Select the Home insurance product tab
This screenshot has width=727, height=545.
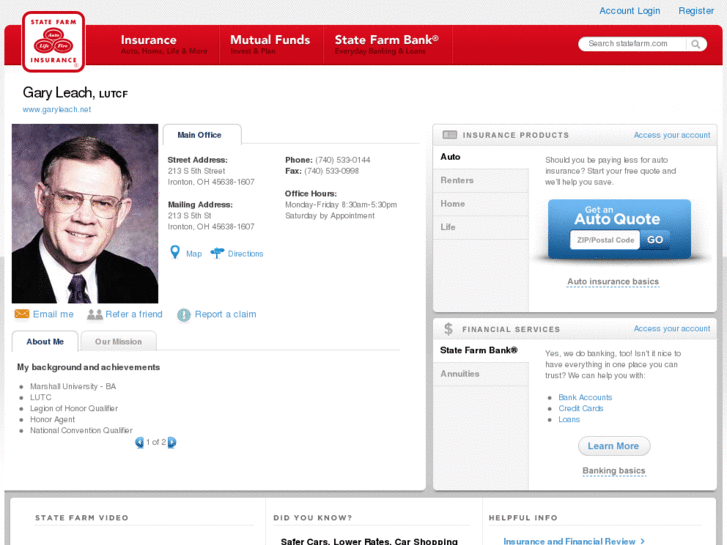[x=481, y=204]
